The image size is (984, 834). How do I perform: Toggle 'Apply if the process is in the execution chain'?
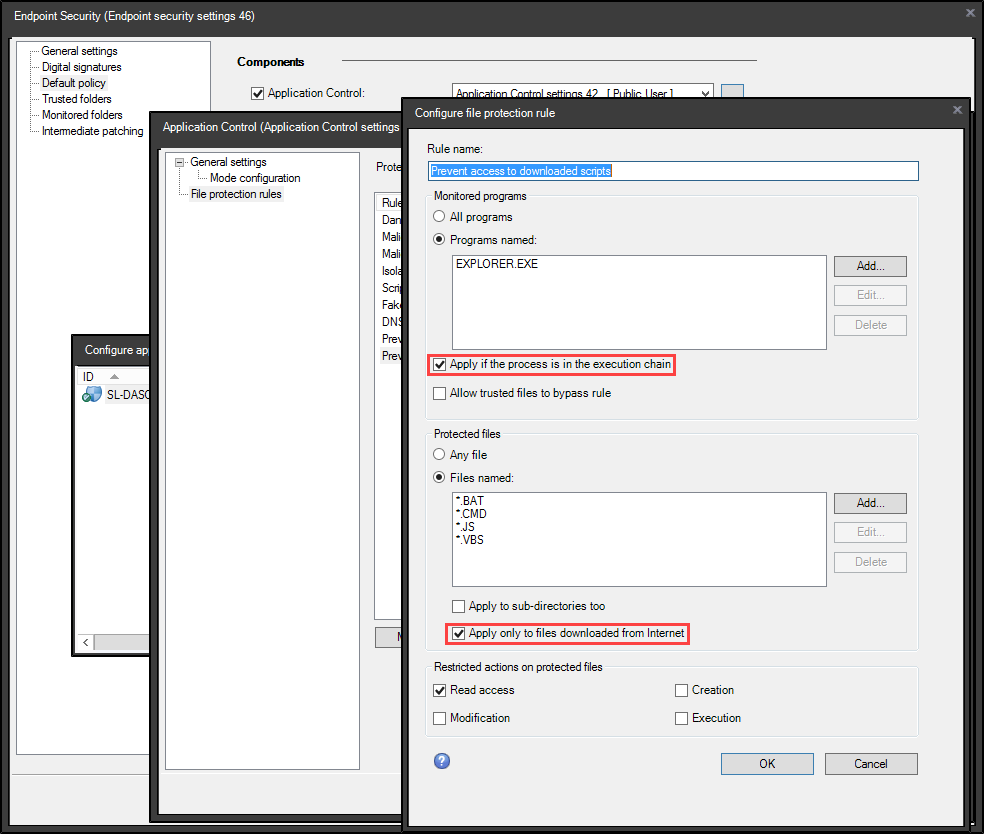click(440, 365)
